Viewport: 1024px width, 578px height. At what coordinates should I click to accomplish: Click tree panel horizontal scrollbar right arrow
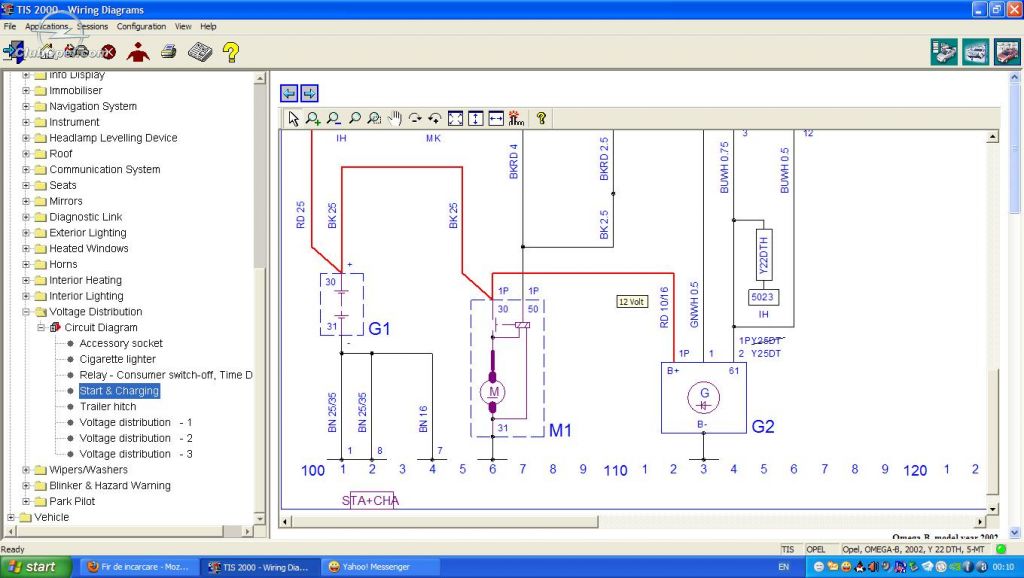pyautogui.click(x=248, y=532)
